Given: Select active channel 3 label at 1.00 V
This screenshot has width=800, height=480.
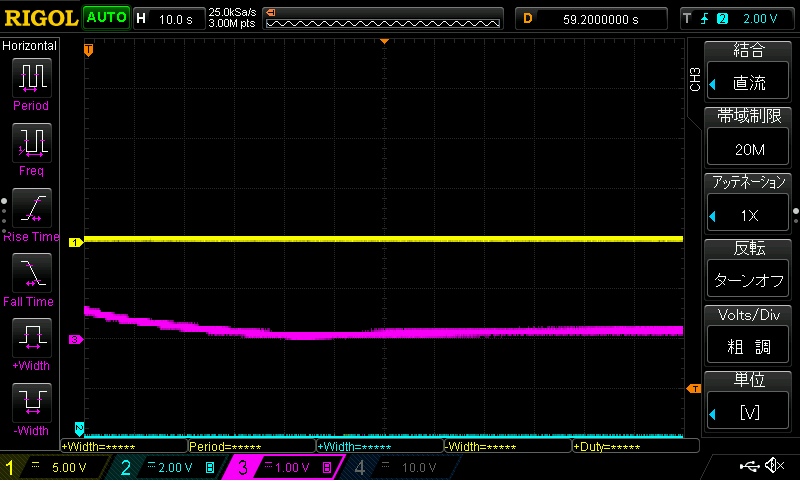Looking at the screenshot, I should point(285,467).
